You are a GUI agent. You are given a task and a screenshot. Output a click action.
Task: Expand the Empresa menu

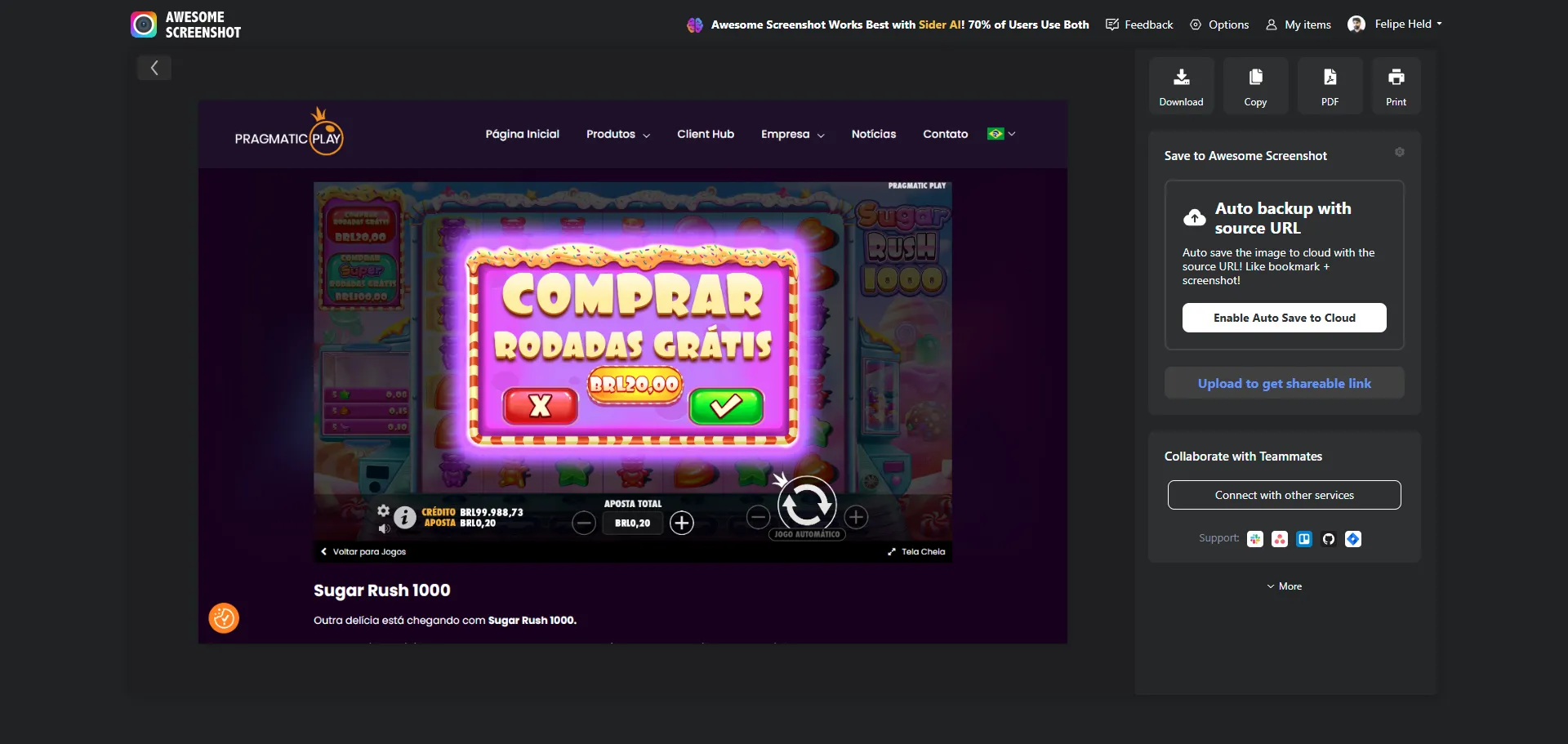793,134
